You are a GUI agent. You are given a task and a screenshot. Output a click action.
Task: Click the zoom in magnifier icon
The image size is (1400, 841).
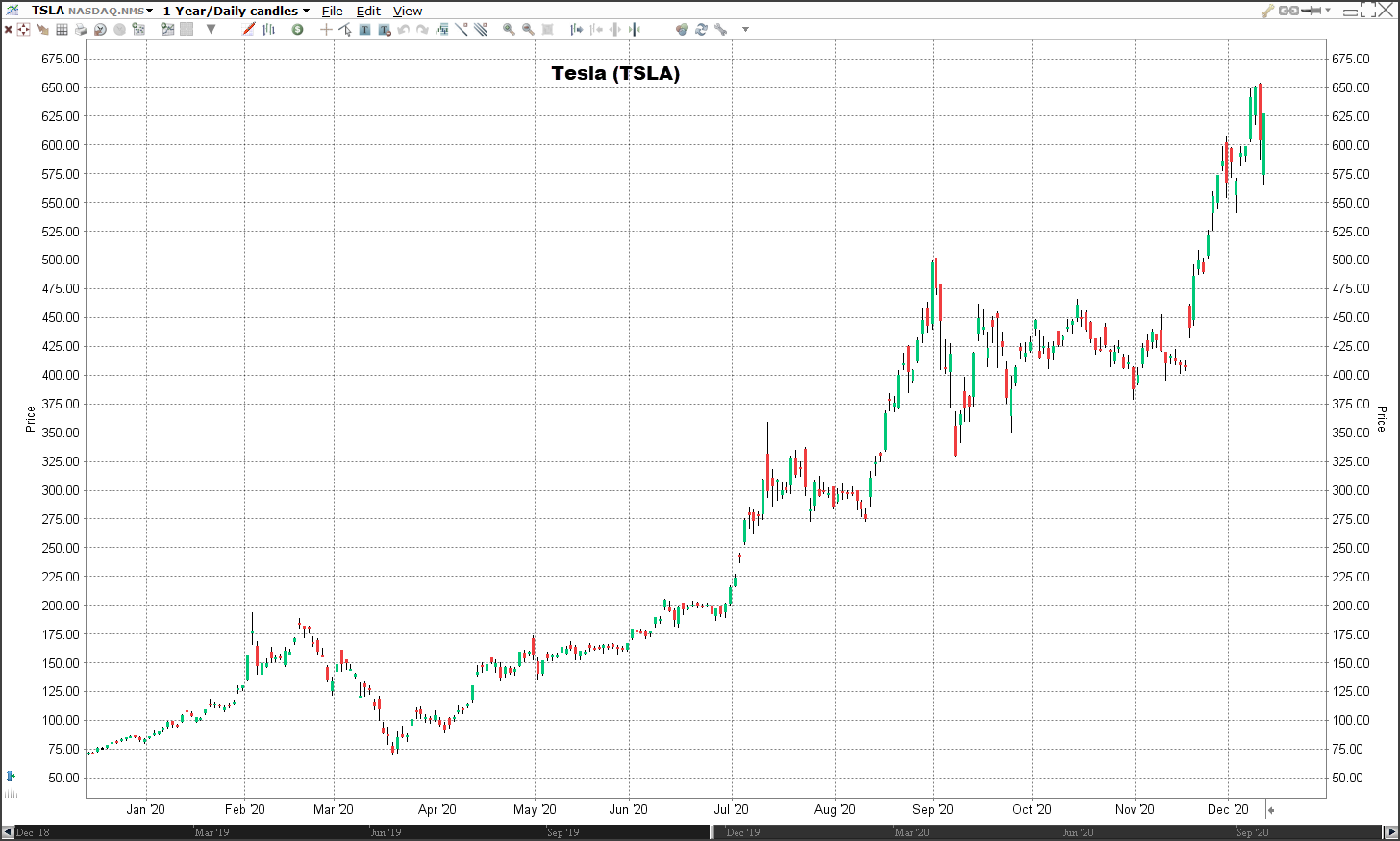point(509,30)
